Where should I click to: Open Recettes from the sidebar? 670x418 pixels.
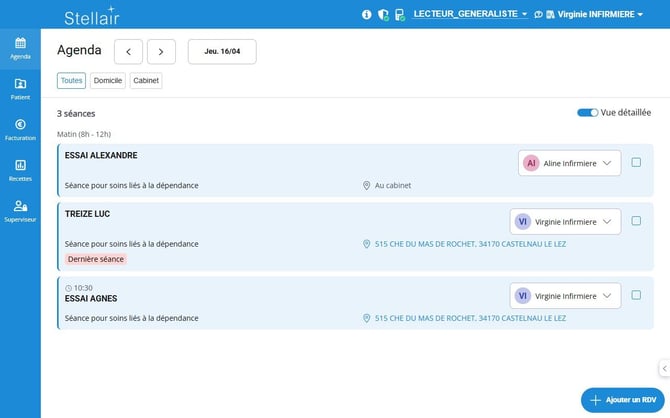pyautogui.click(x=20, y=169)
